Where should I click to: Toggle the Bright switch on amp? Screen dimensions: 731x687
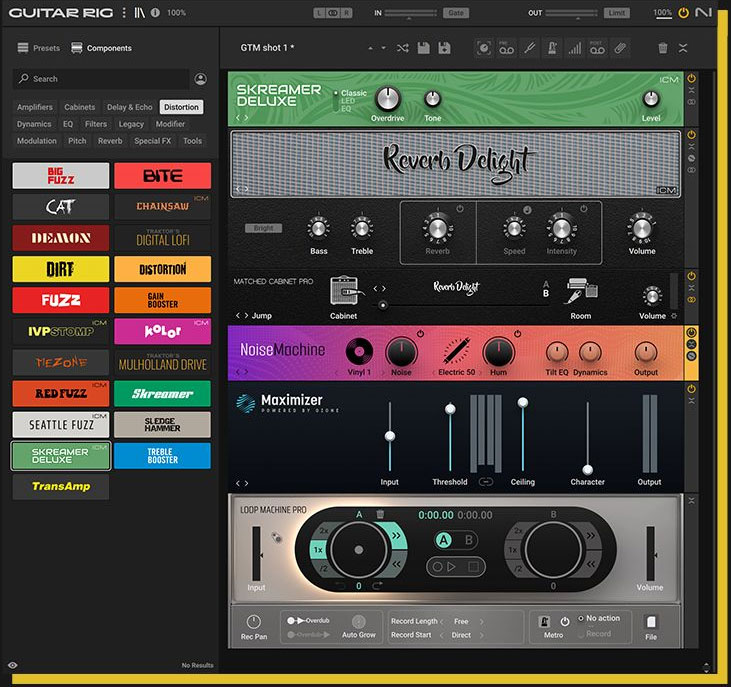pyautogui.click(x=264, y=228)
